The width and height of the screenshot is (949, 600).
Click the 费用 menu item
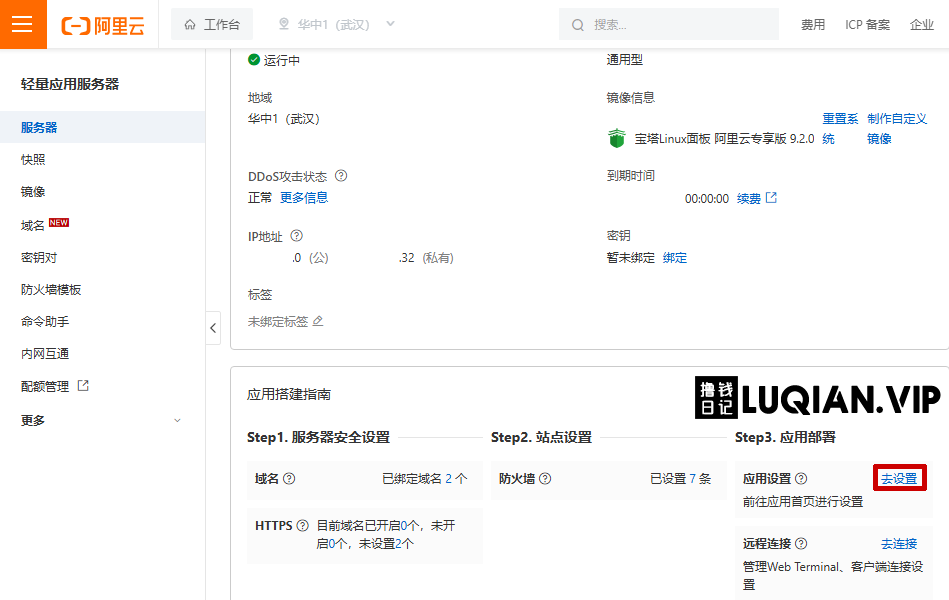[x=813, y=24]
